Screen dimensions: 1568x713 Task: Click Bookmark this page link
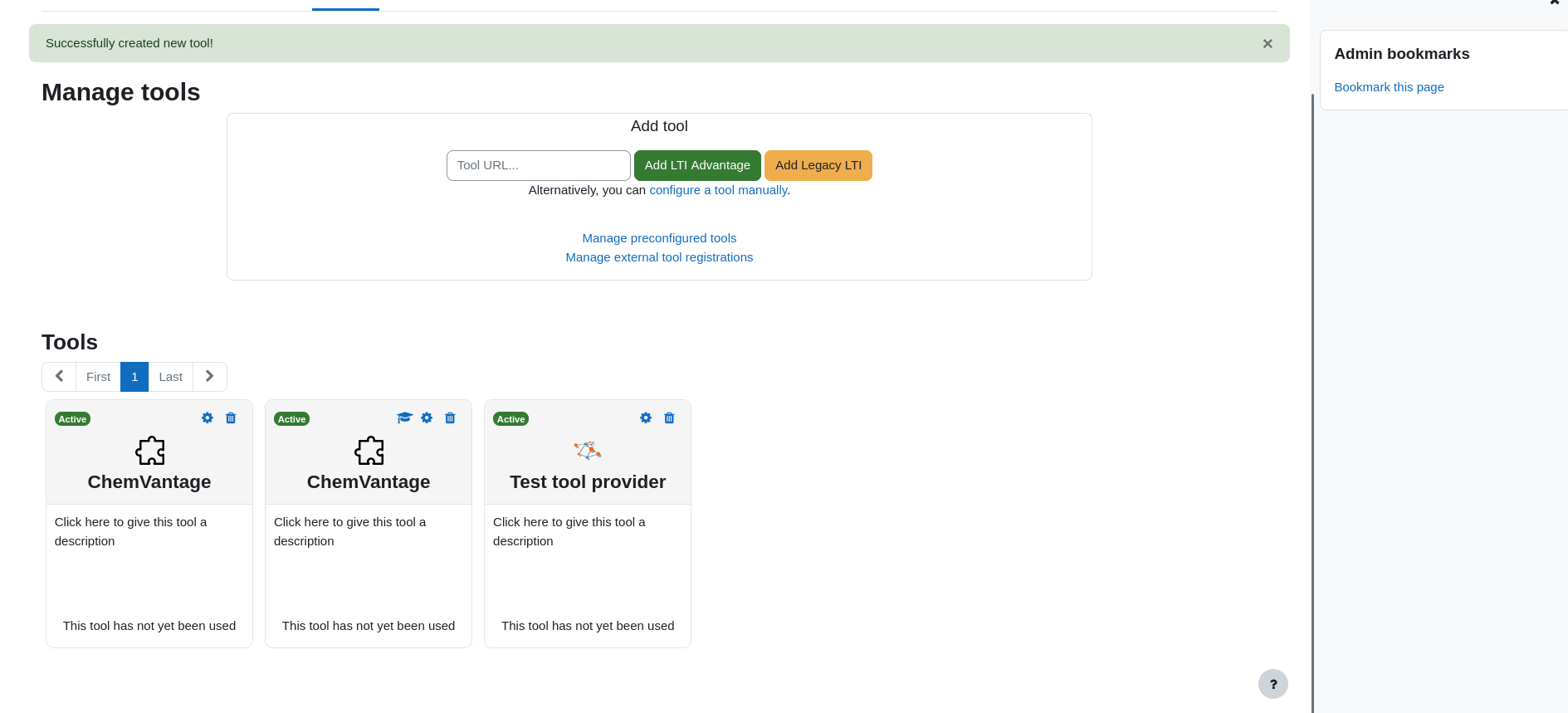pos(1389,87)
